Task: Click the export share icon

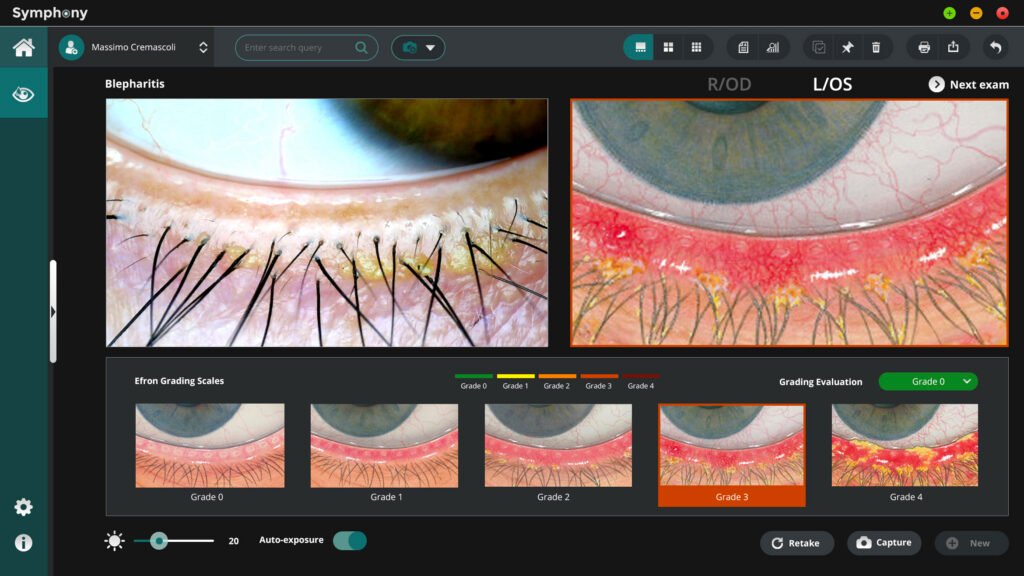Action: click(x=953, y=47)
